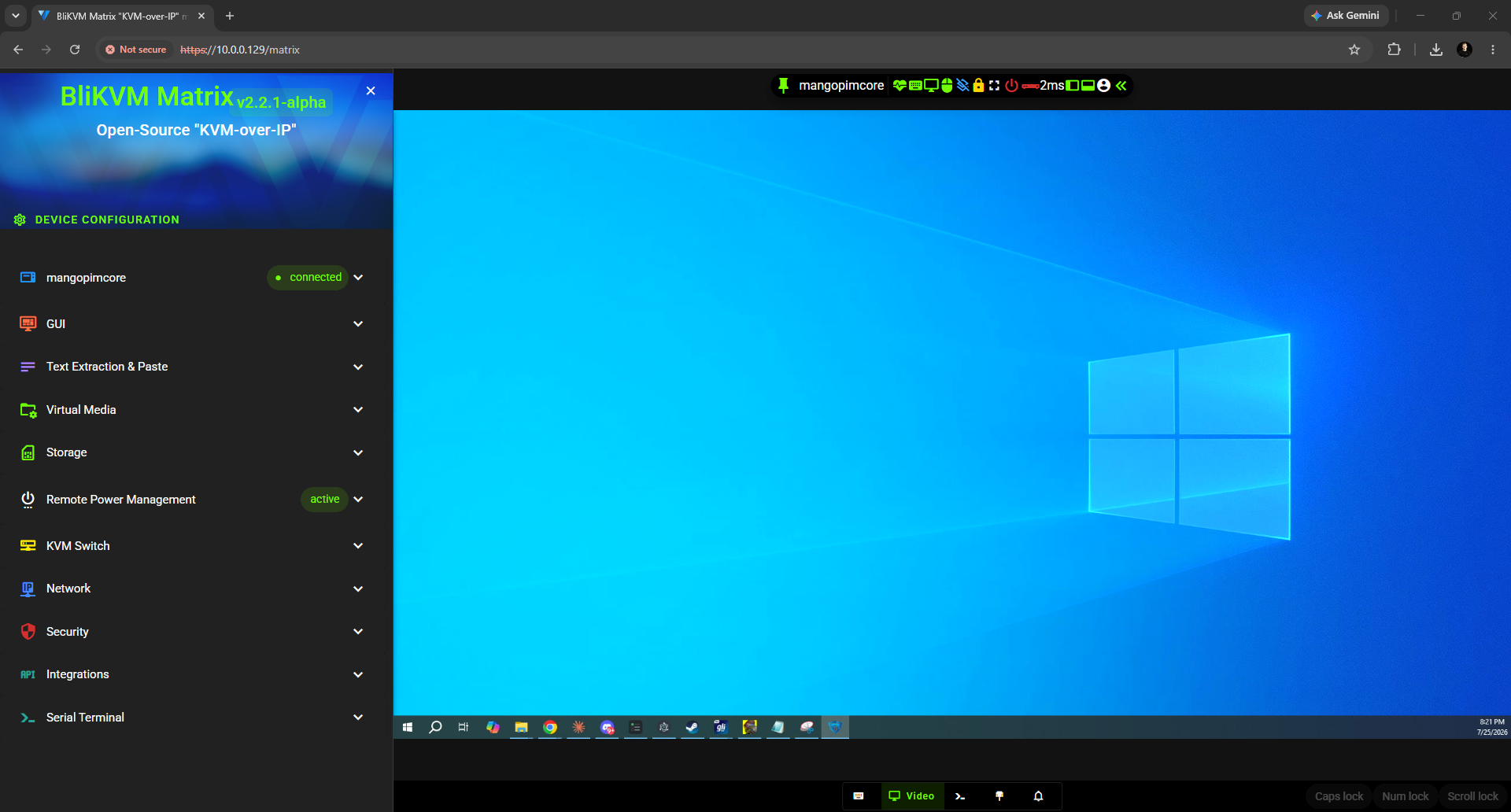This screenshot has width=1511, height=812.
Task: Toggle the Num lock indicator
Action: [x=1405, y=796]
